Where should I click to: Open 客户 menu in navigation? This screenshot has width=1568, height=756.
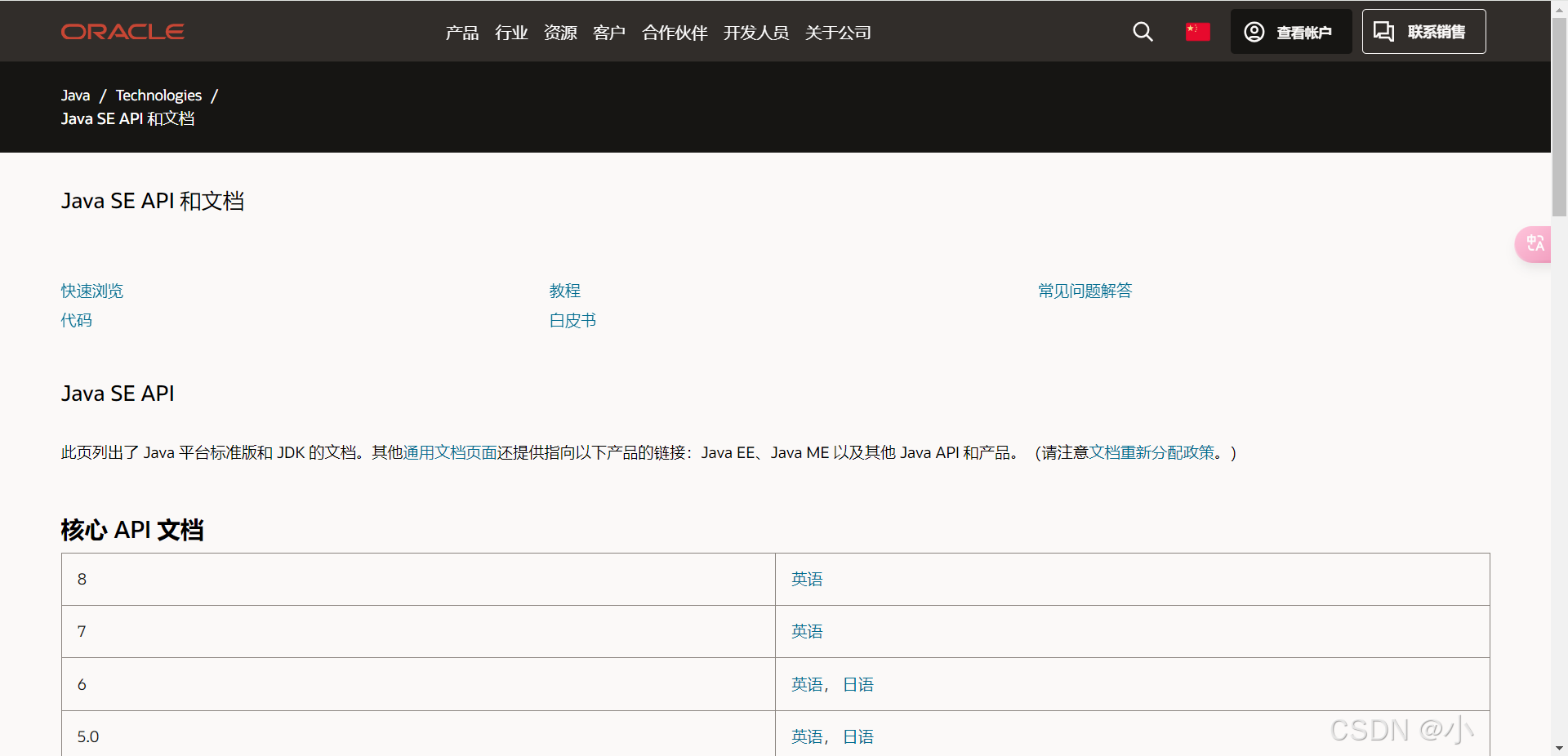coord(609,33)
